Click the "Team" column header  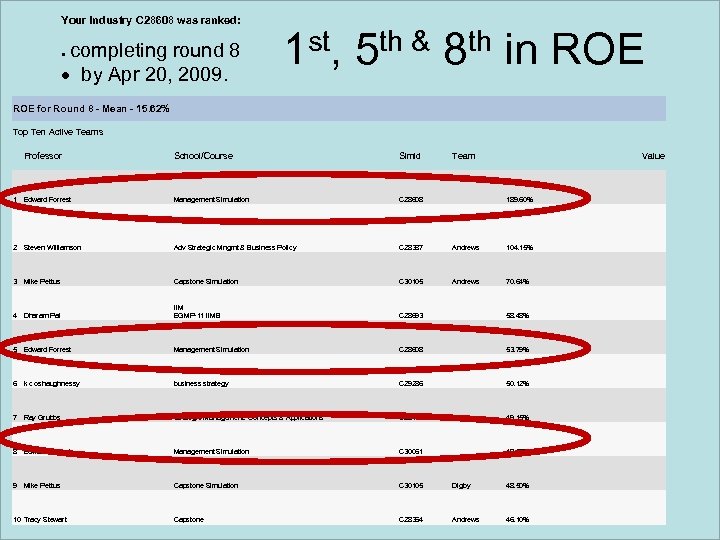pos(463,156)
